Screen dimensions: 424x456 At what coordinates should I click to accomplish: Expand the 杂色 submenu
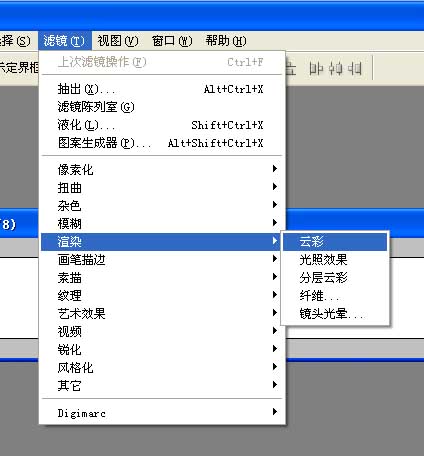click(x=162, y=206)
